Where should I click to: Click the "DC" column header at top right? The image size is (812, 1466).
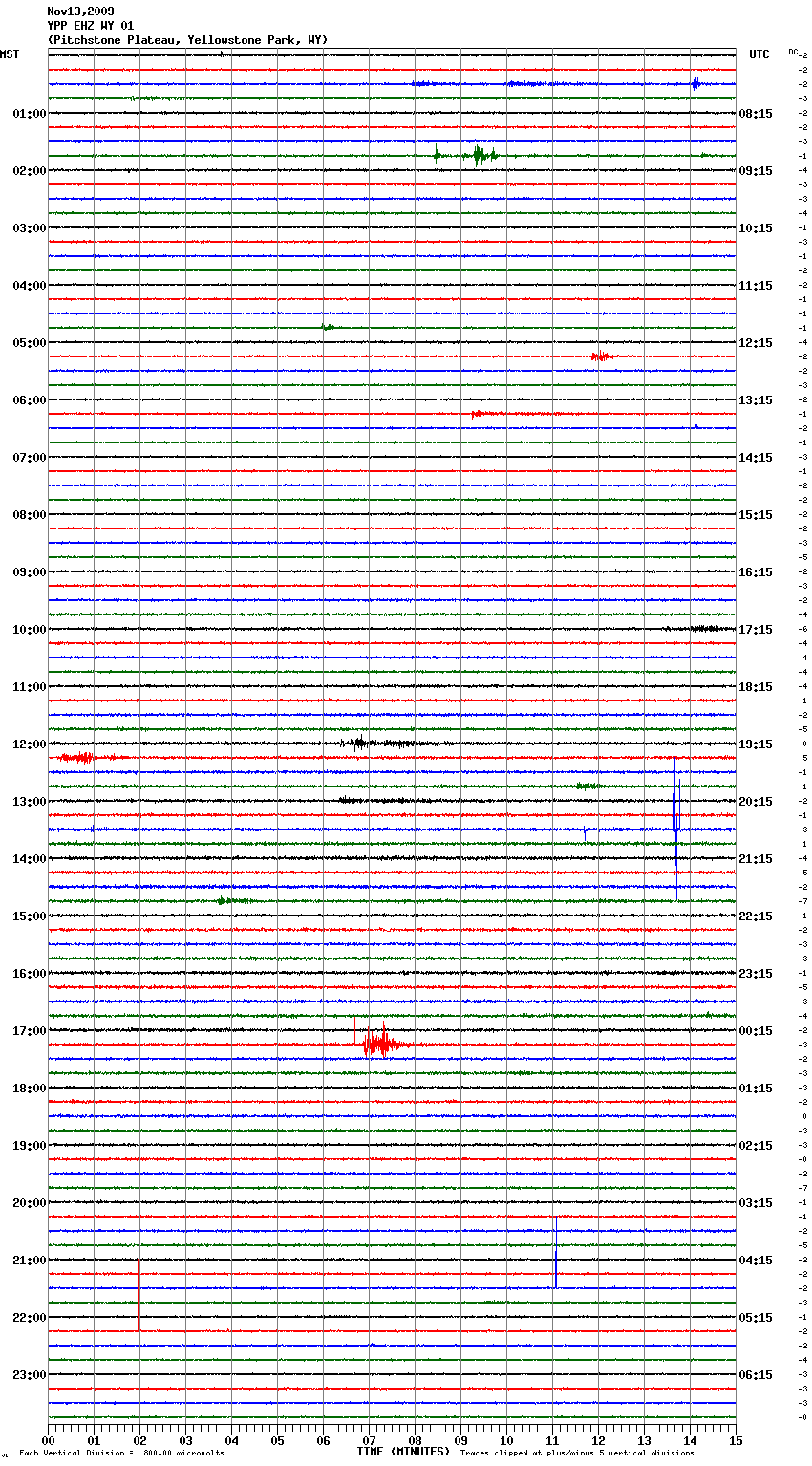pyautogui.click(x=793, y=52)
